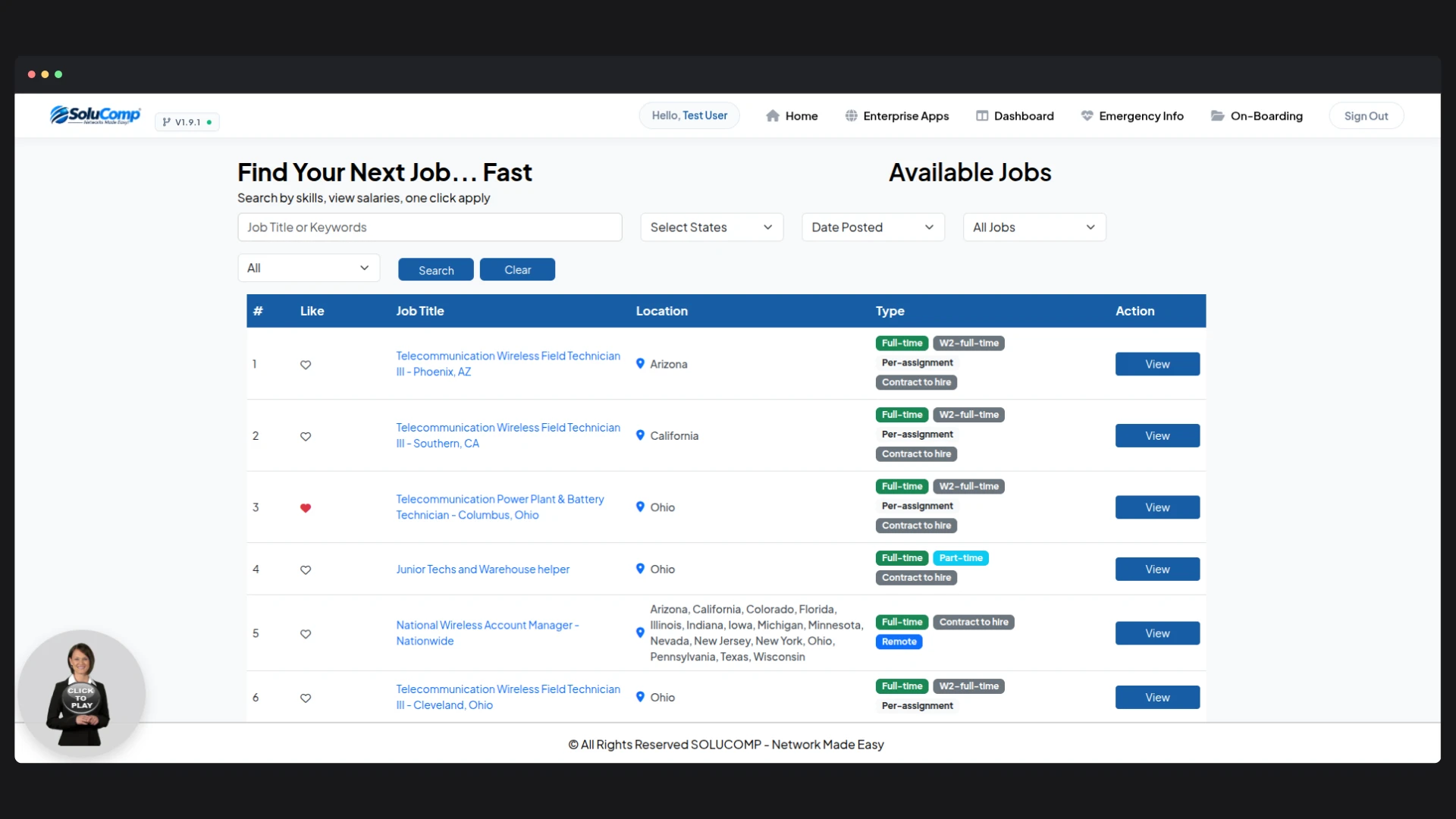Click the SoluComp logo
1456x819 pixels.
(95, 115)
